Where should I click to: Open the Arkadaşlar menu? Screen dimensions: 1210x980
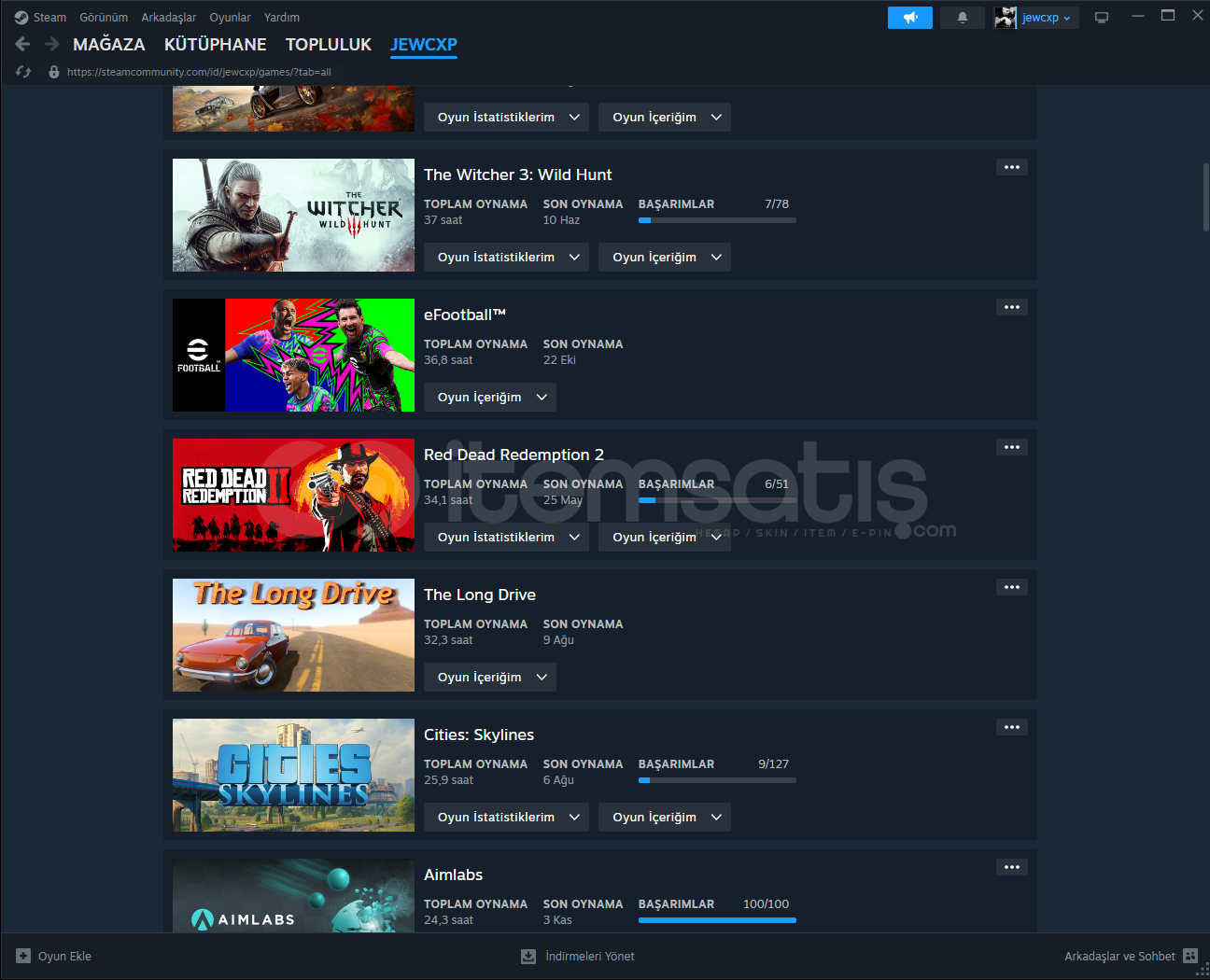[x=169, y=18]
